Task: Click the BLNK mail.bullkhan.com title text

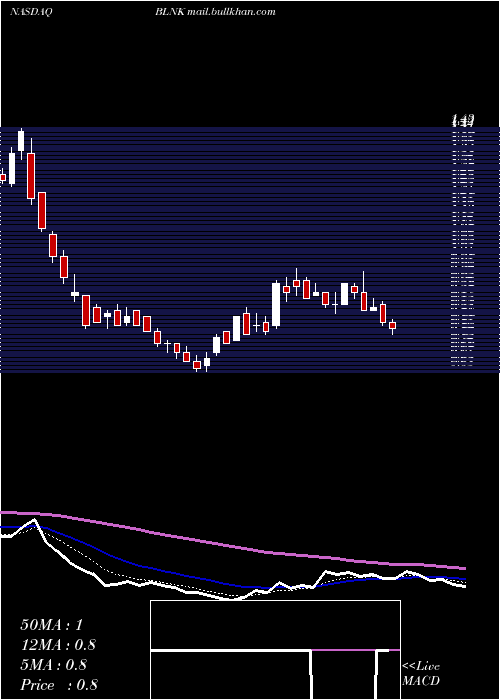Action: coord(215,12)
